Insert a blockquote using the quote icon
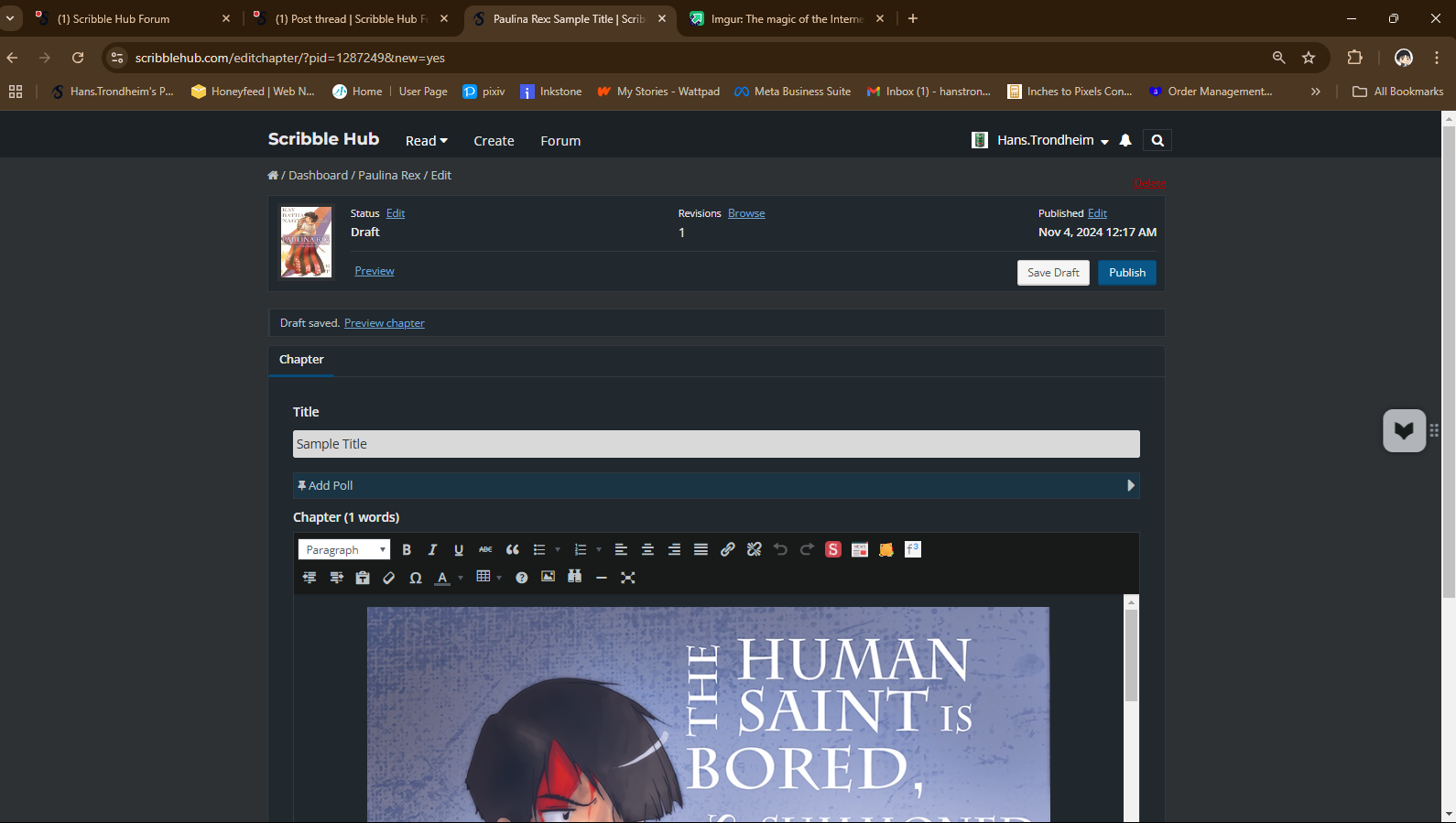 513,550
